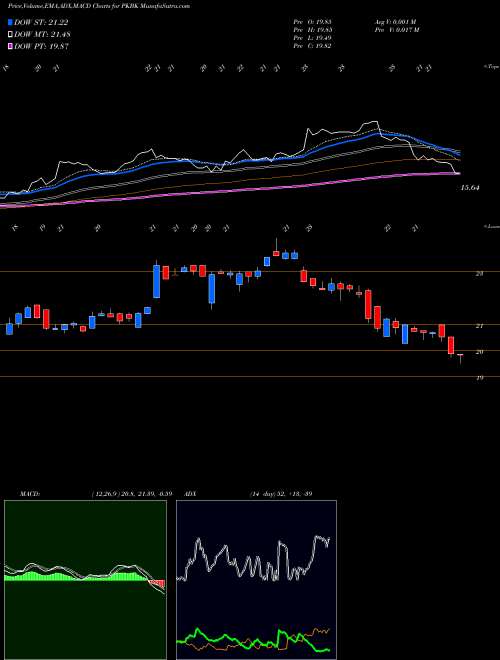Click the magenta DOW PT legend swatch
500x660 pixels.
click(x=11, y=46)
